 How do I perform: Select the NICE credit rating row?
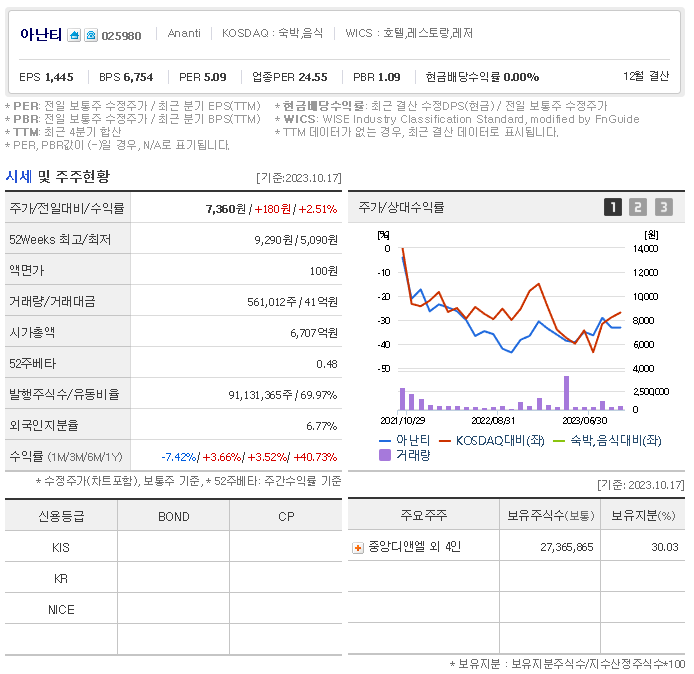[x=174, y=609]
